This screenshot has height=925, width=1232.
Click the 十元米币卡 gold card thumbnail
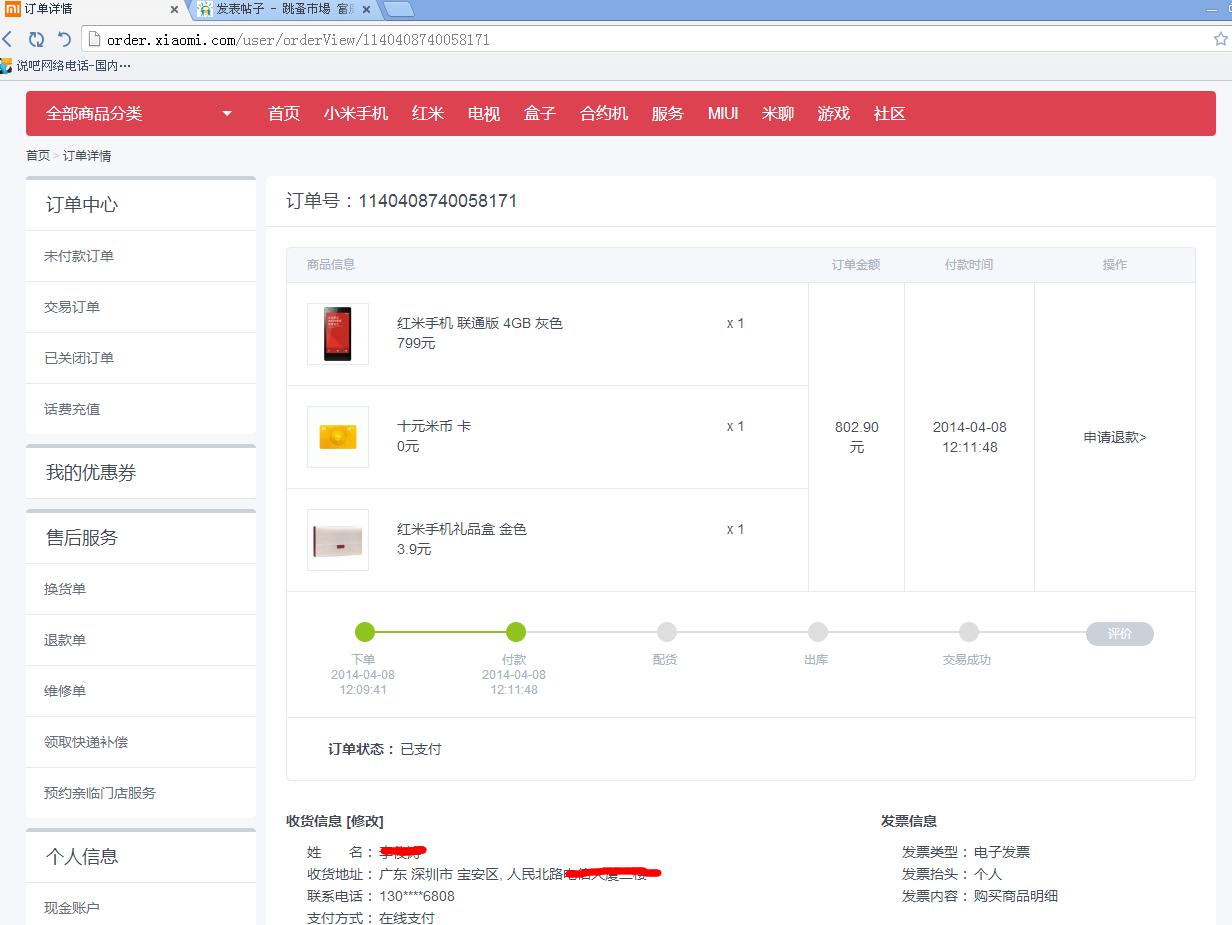[337, 437]
